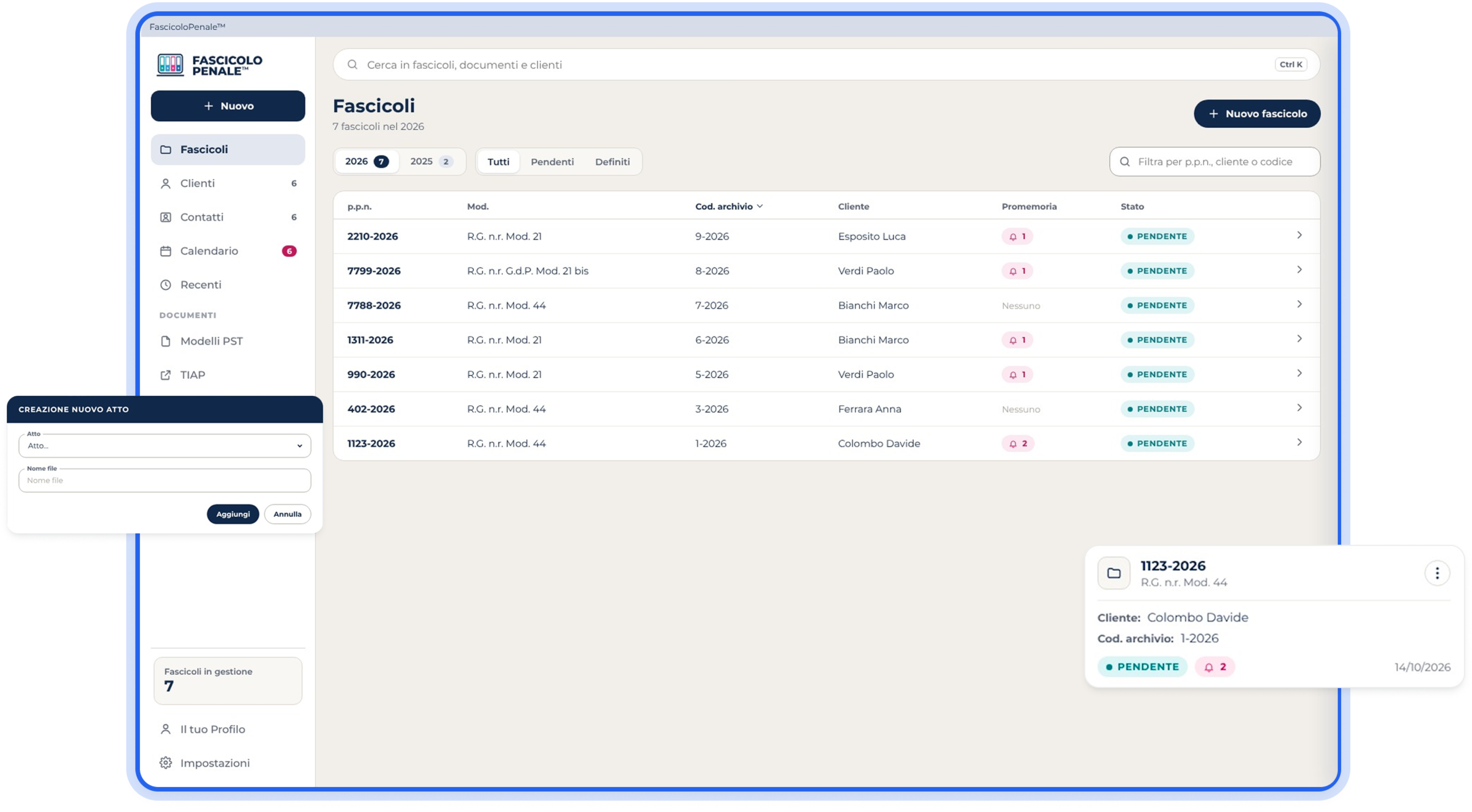Viewport: 1472px width, 812px height.
Task: Click the calendar notification badge showing 6
Action: pos(289,251)
